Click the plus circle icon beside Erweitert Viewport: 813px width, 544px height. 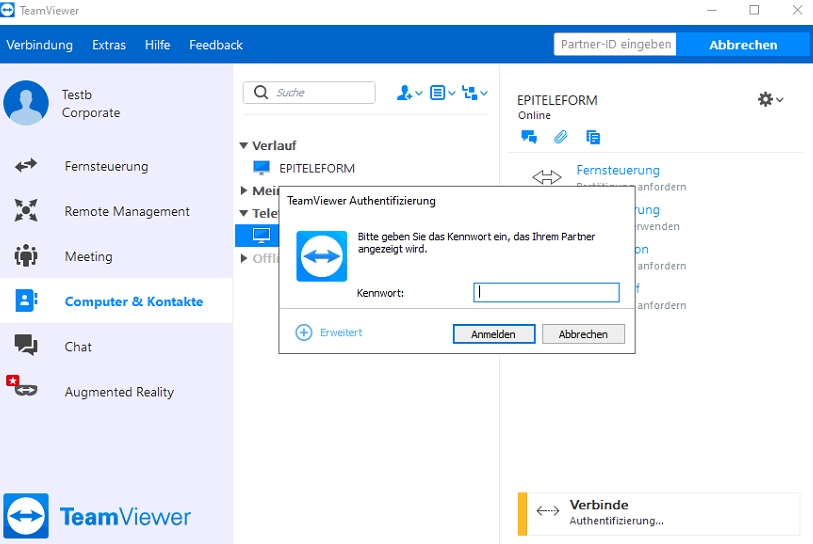point(304,332)
